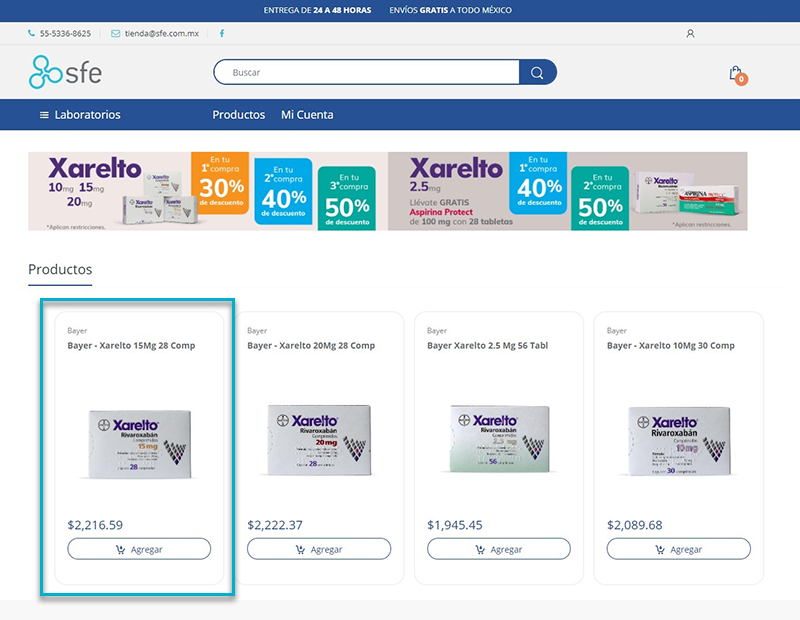This screenshot has height=620, width=800.
Task: Click Bayer brand label above Xarelto 2.5 Mg
Action: click(437, 331)
